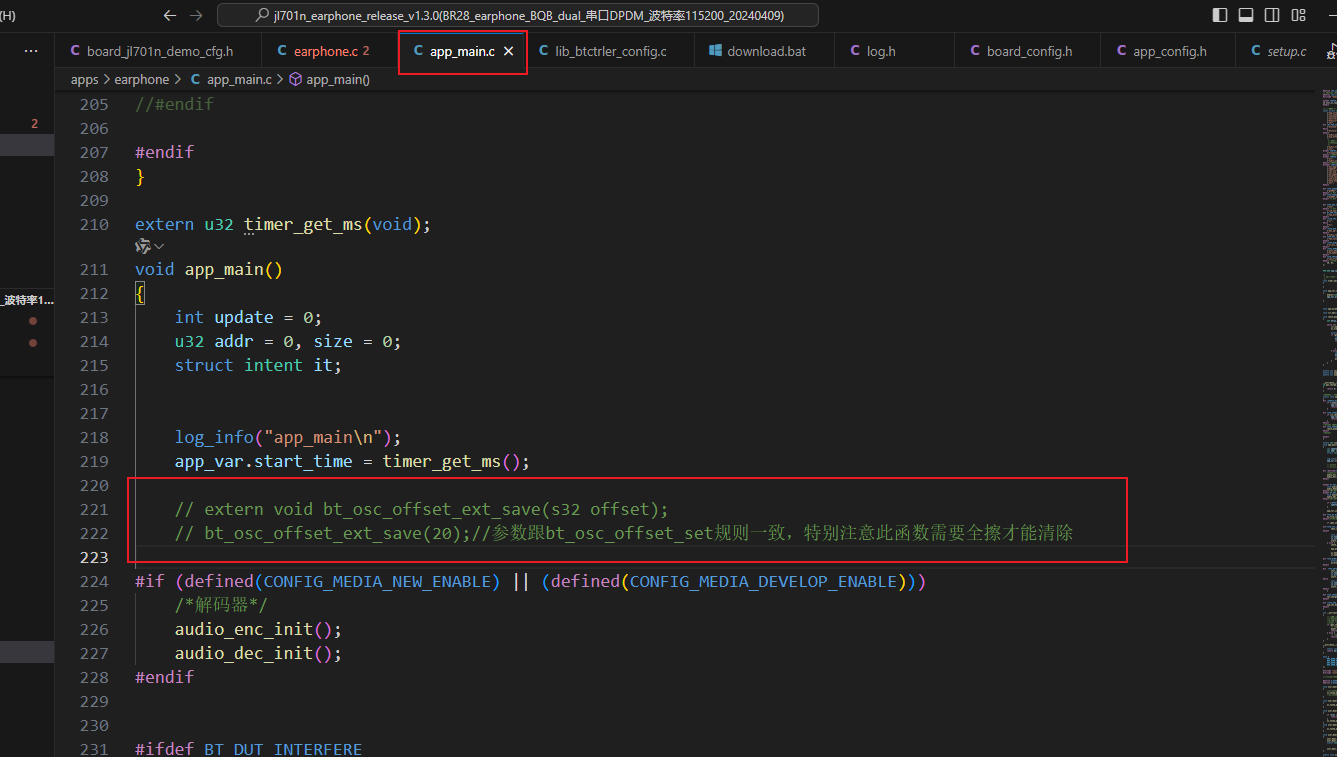The image size is (1337, 757).
Task: Click the Windows icon on download.bat tab
Action: [x=715, y=50]
